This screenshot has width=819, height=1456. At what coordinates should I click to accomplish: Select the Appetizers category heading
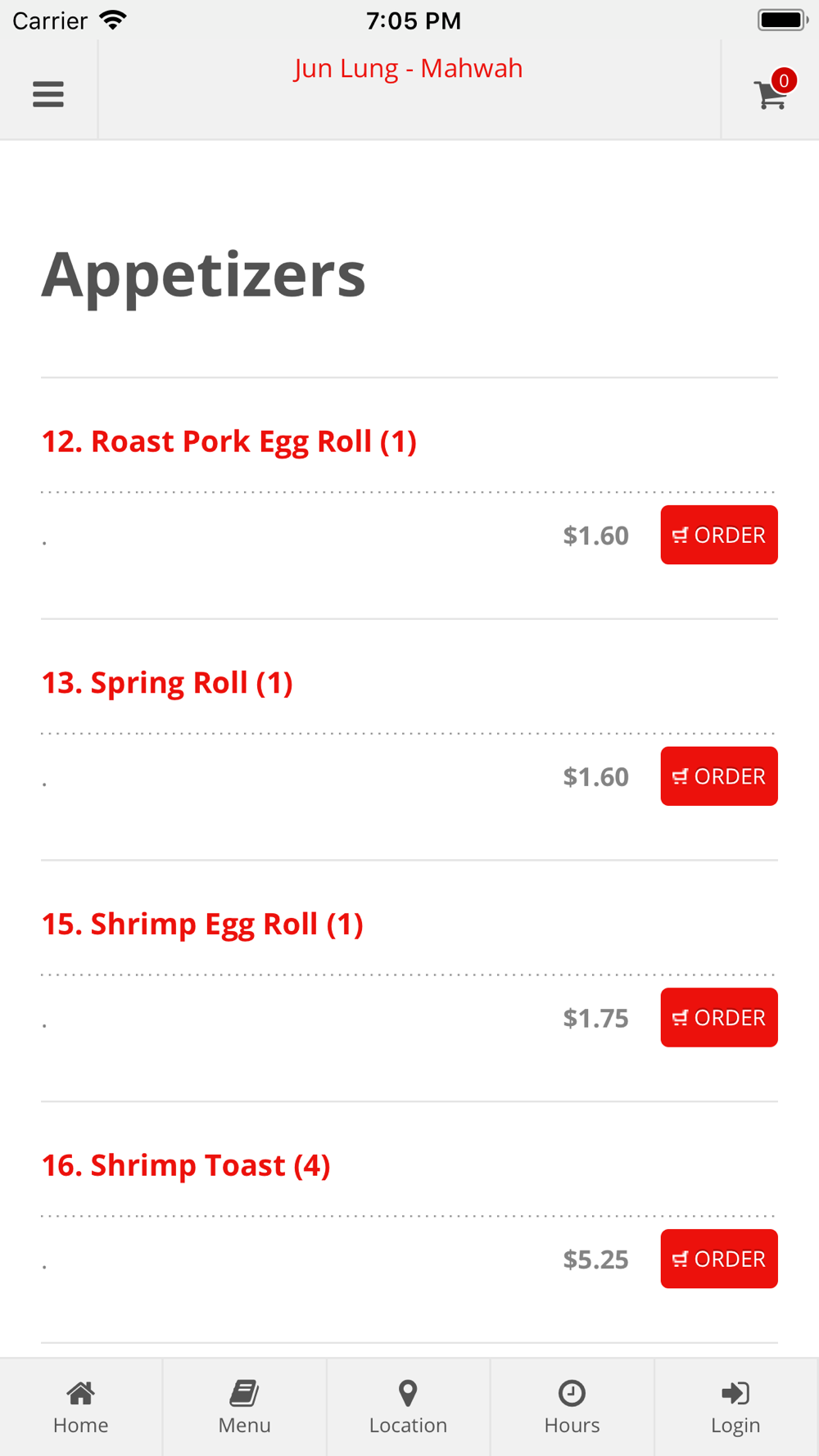tap(203, 275)
